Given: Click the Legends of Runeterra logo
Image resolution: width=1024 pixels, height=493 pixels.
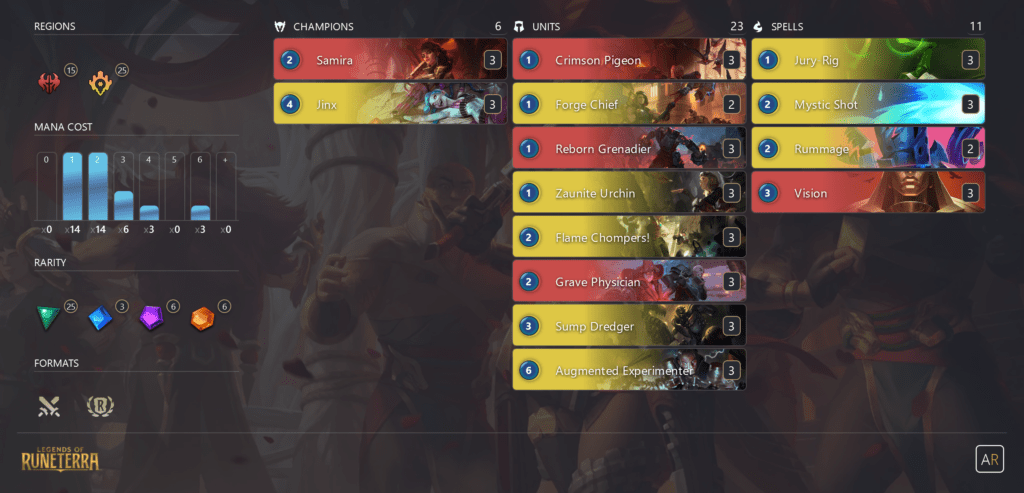Looking at the screenshot, I should 61,456.
